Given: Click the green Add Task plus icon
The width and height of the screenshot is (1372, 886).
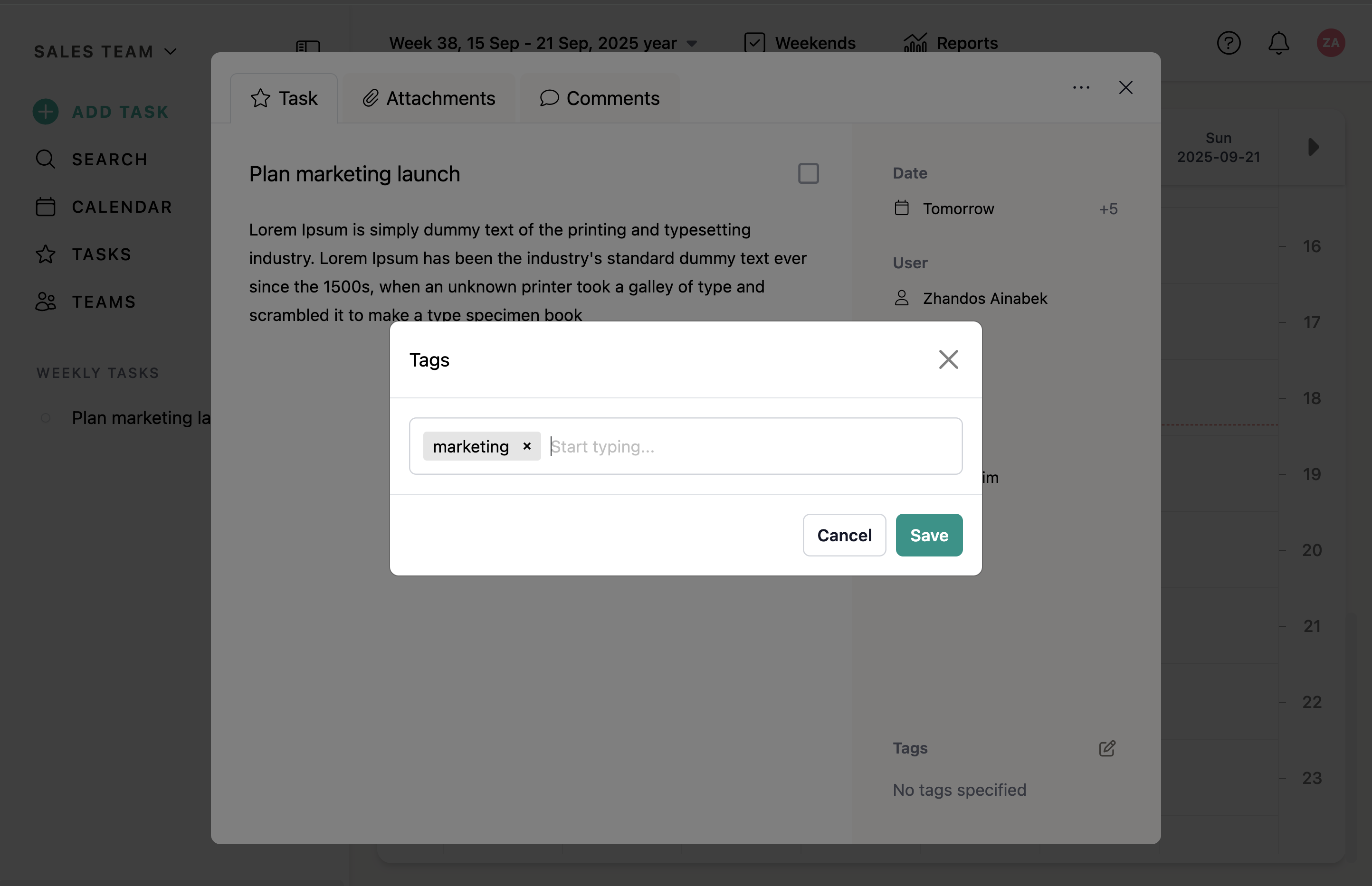Looking at the screenshot, I should 46,112.
